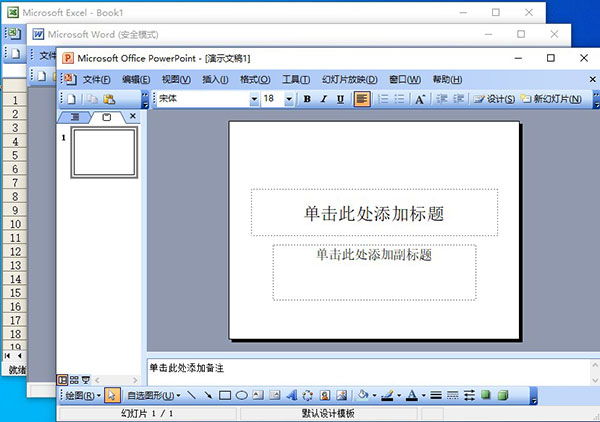This screenshot has height=422, width=600.
Task: Click the Copy icon in PowerPoint toolbar
Action: (x=92, y=99)
